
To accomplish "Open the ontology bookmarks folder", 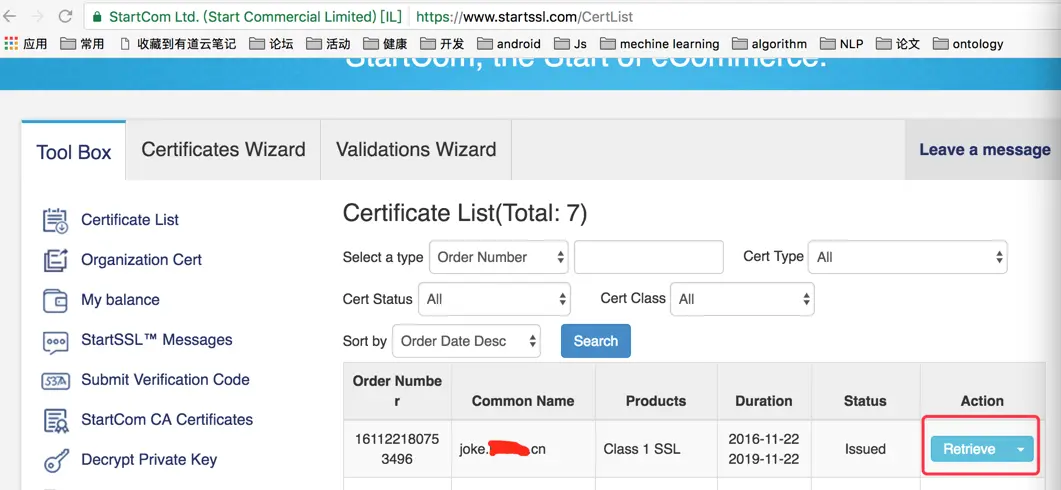I will click(x=968, y=44).
